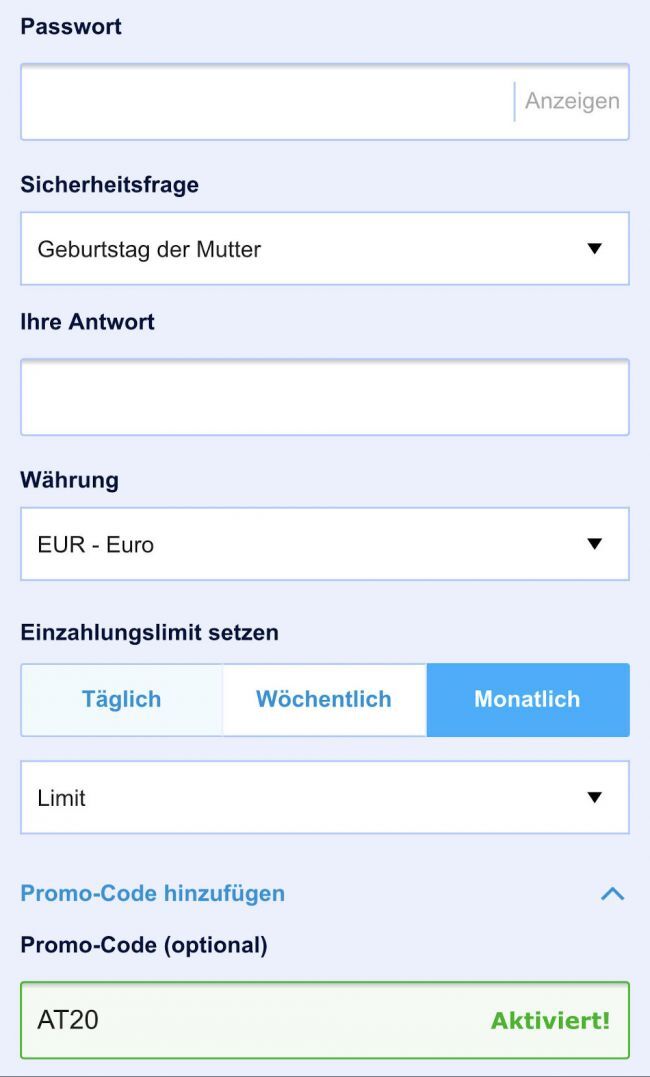Open the EUR - Euro currency dropdown

[x=300, y=545]
